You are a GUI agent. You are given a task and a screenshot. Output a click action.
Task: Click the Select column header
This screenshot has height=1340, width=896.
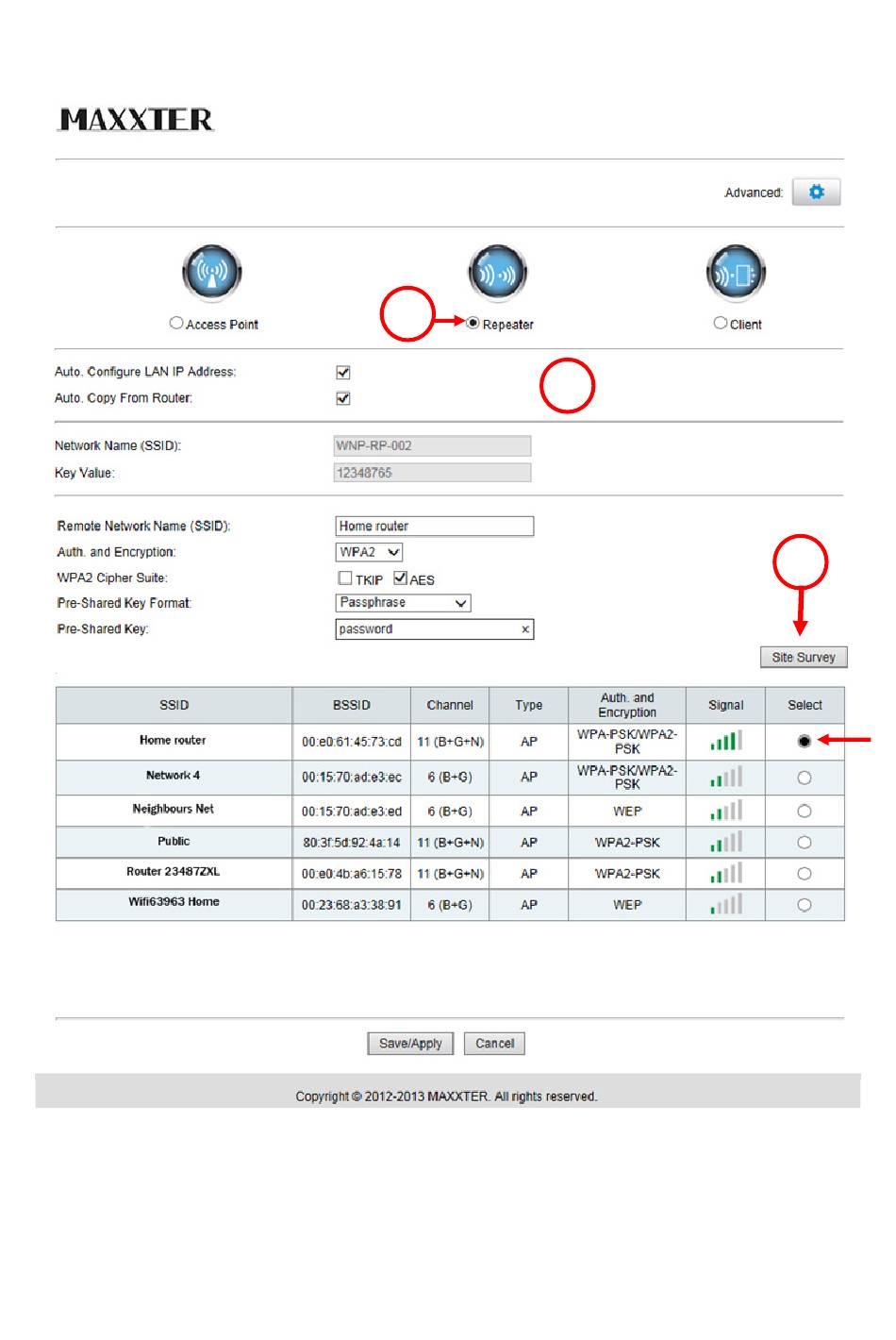click(805, 705)
